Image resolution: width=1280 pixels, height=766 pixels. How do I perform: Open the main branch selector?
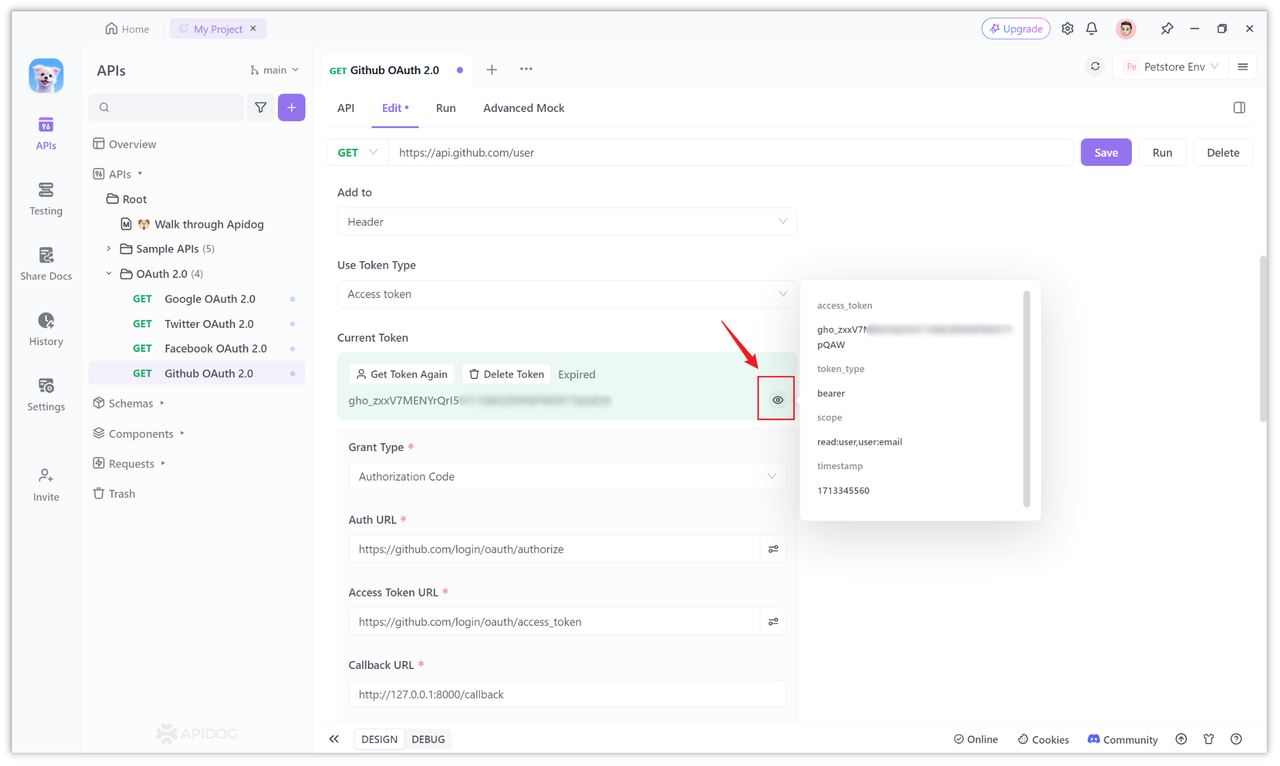coord(275,70)
